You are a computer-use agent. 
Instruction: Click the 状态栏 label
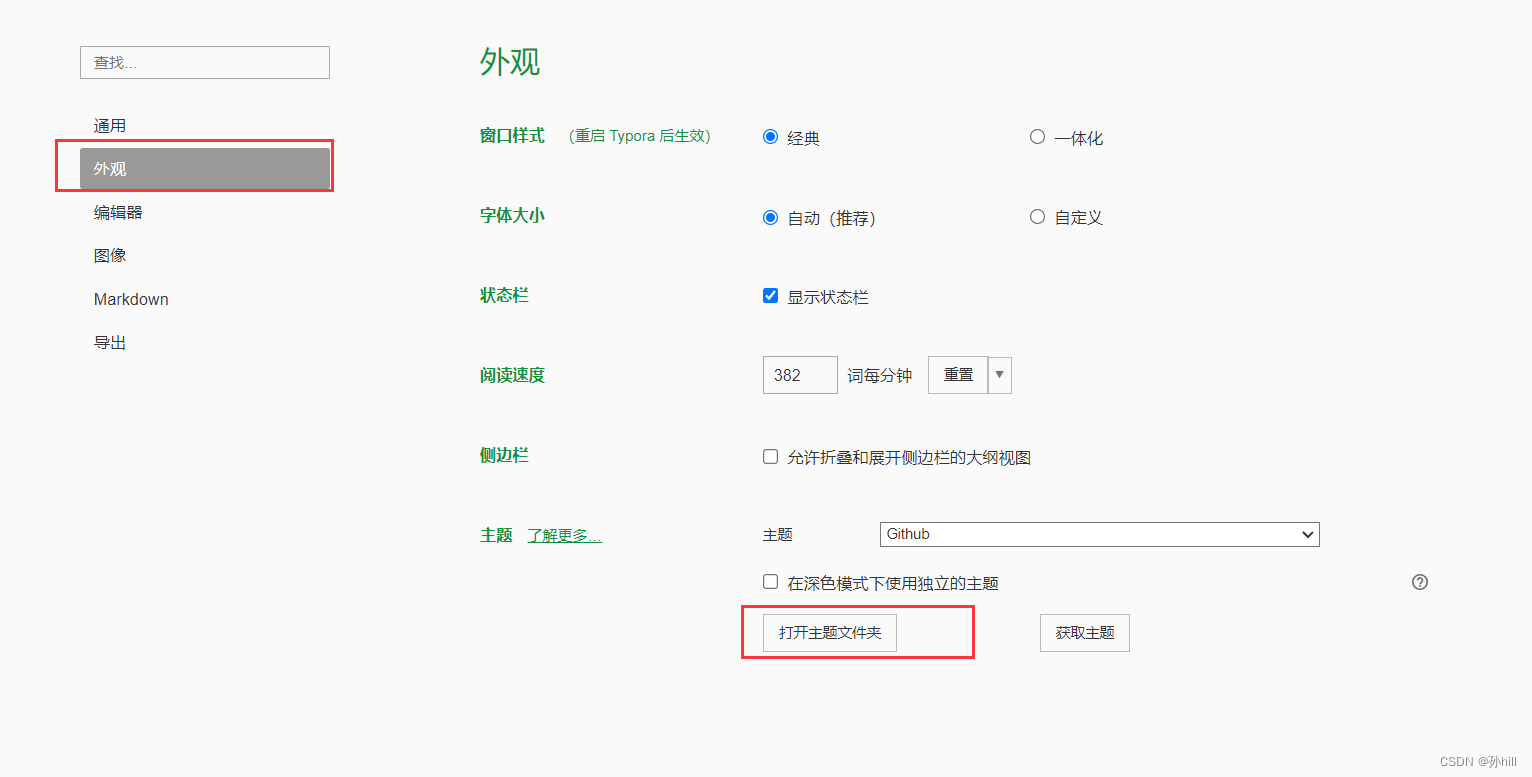tap(504, 296)
